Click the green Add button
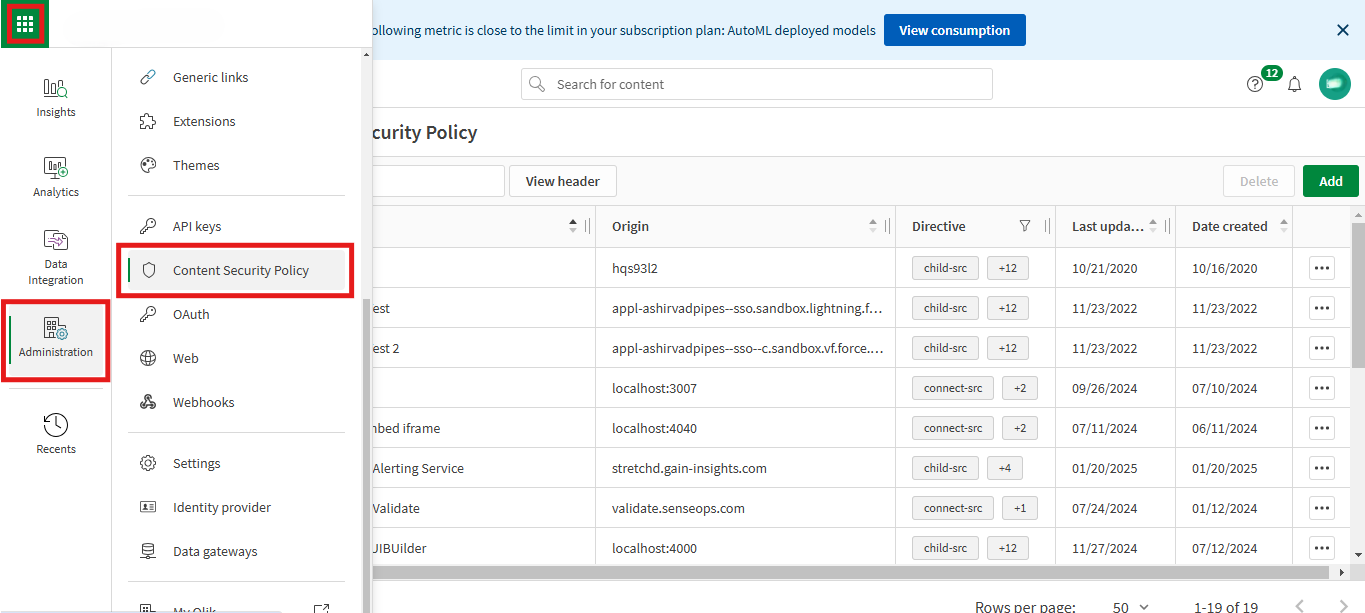Screen dimensions: 1365x613 pyautogui.click(x=1330, y=181)
